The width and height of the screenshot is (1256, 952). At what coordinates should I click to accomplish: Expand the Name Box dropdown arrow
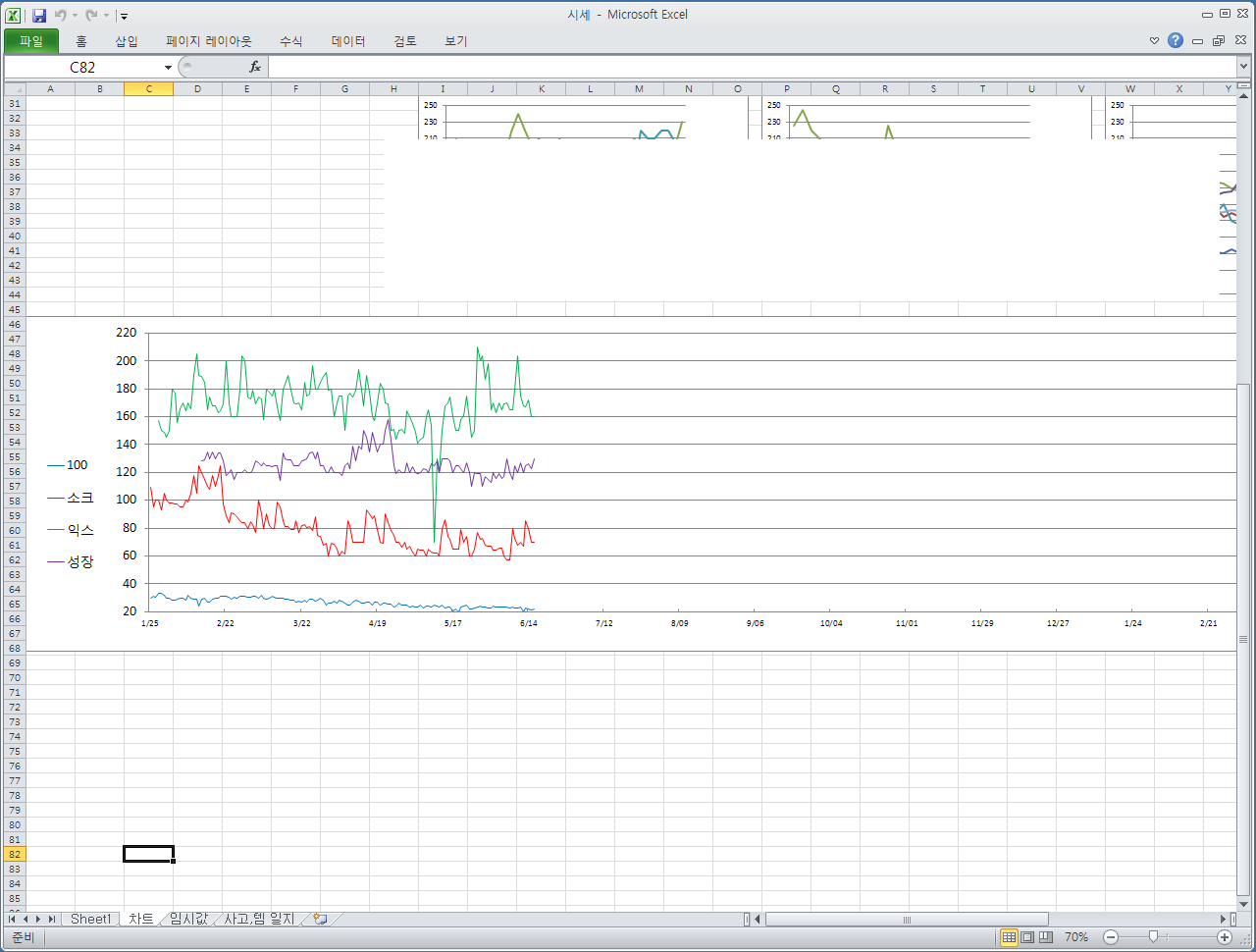168,68
